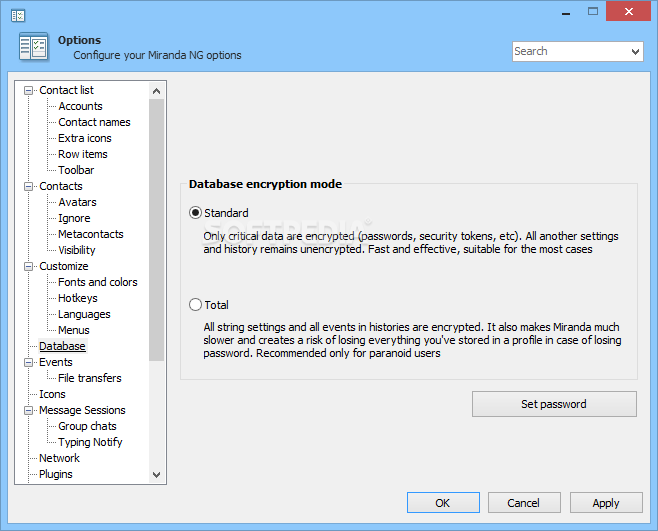Viewport: 658px width, 531px height.
Task: Select Row items in the tree
Action: tap(83, 154)
